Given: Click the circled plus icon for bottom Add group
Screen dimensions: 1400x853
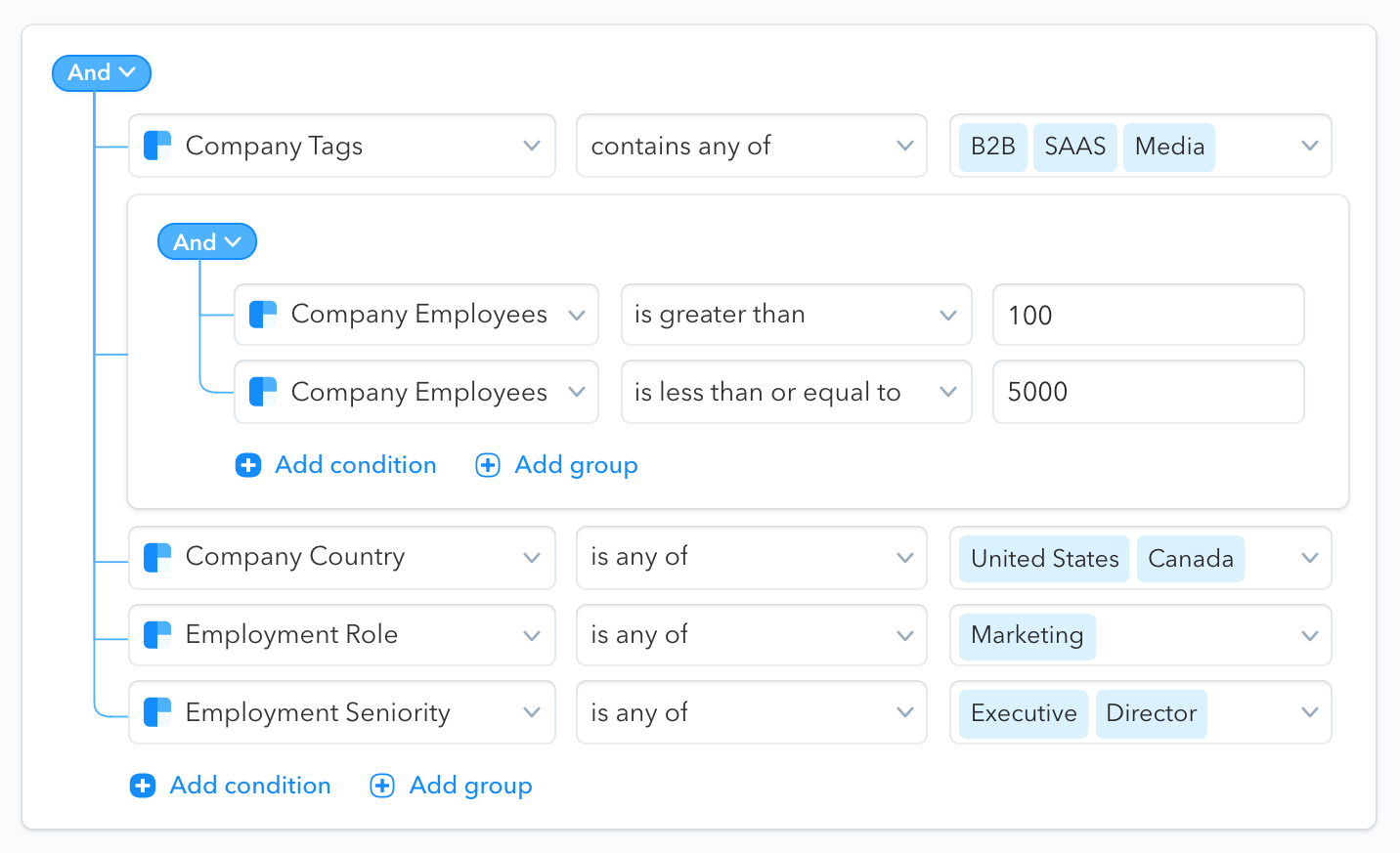Looking at the screenshot, I should point(382,786).
